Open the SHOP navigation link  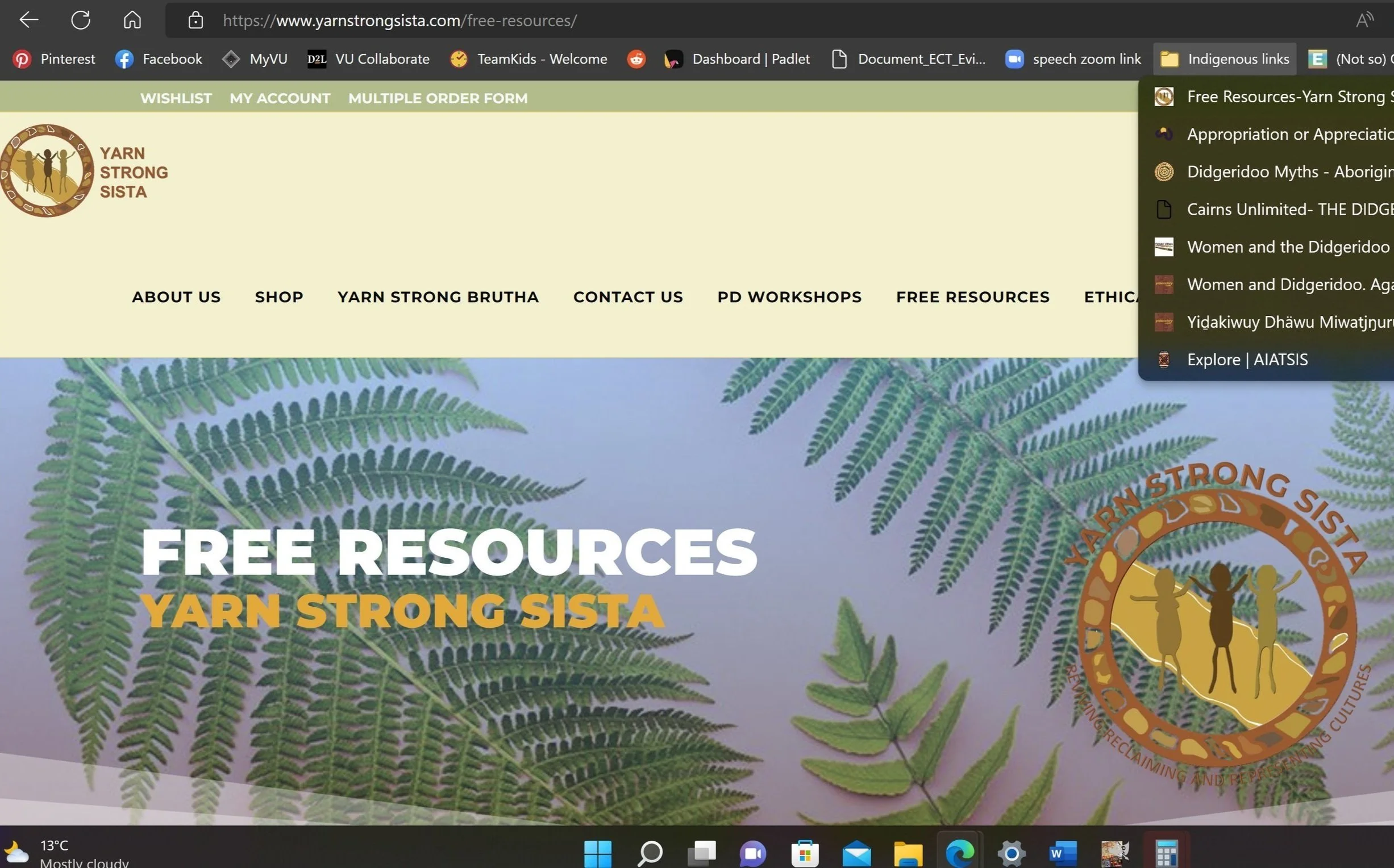click(x=279, y=297)
